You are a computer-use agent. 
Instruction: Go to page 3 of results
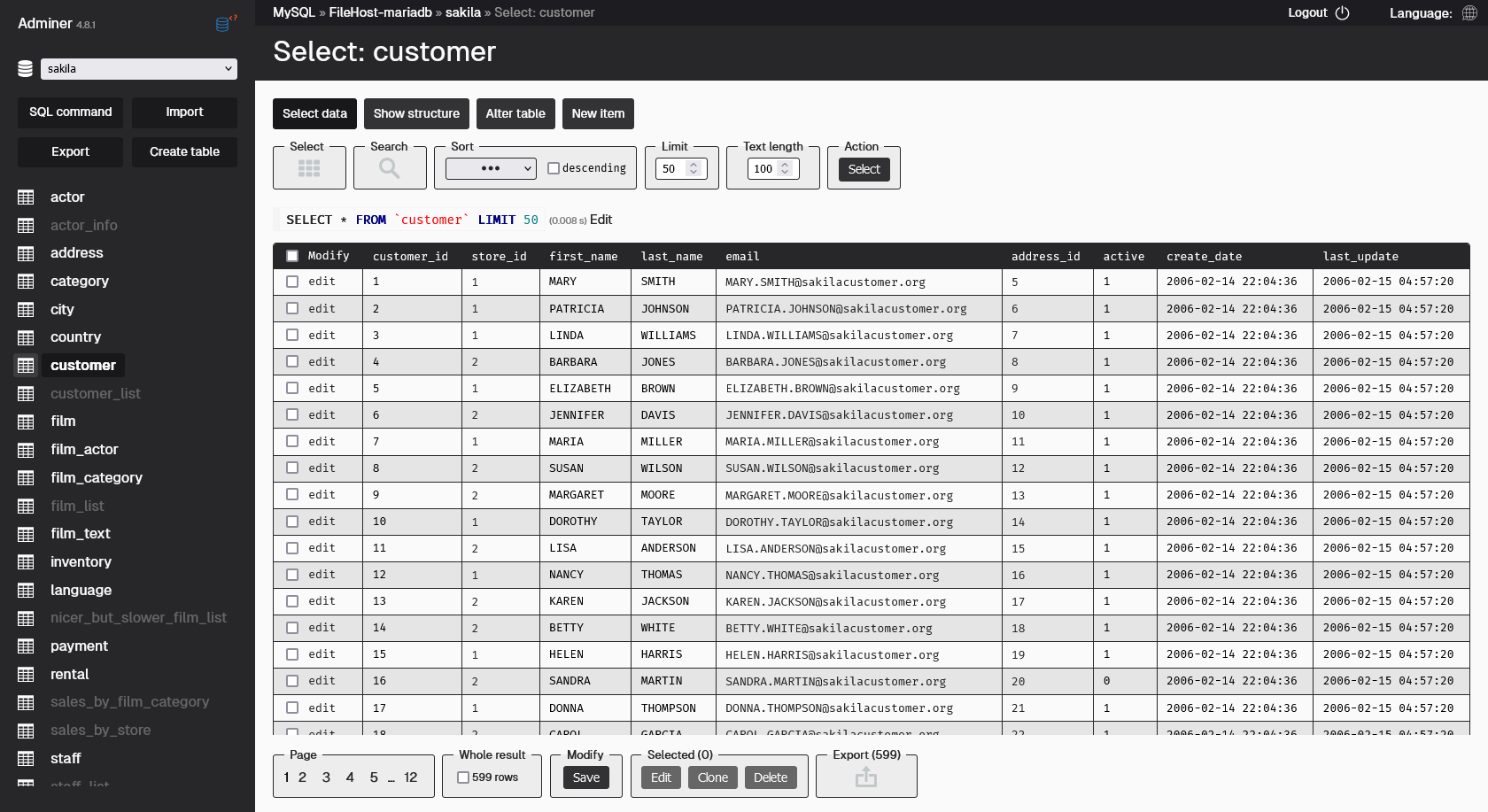(326, 777)
